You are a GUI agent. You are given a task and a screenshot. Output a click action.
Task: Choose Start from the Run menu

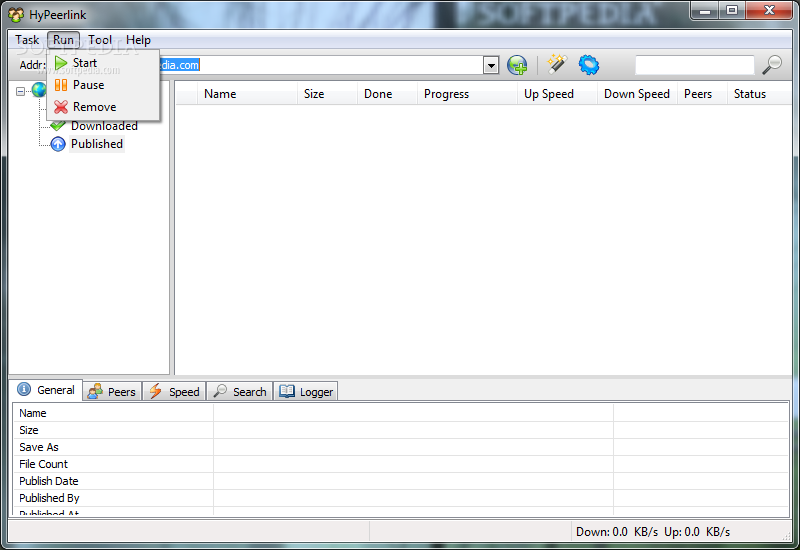[x=104, y=63]
